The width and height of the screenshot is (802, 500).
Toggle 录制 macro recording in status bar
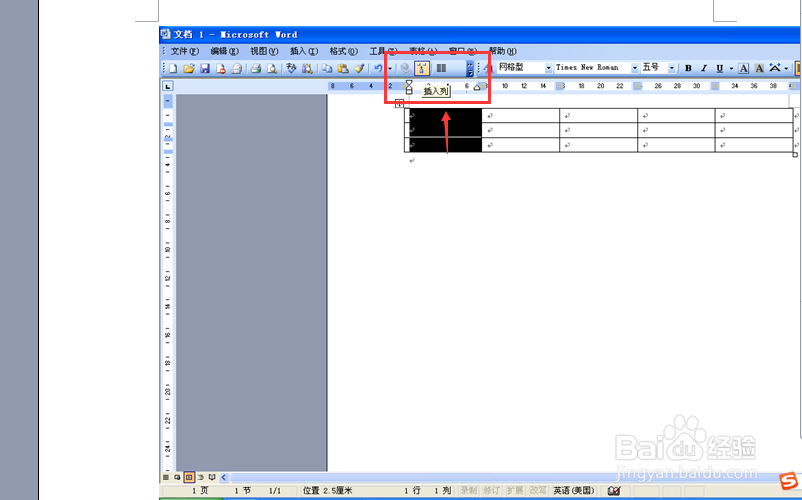[469, 491]
